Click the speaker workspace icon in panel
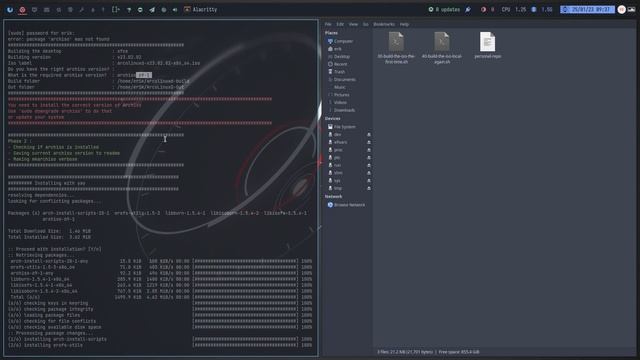This screenshot has width=640, height=360. pyautogui.click(x=175, y=9)
